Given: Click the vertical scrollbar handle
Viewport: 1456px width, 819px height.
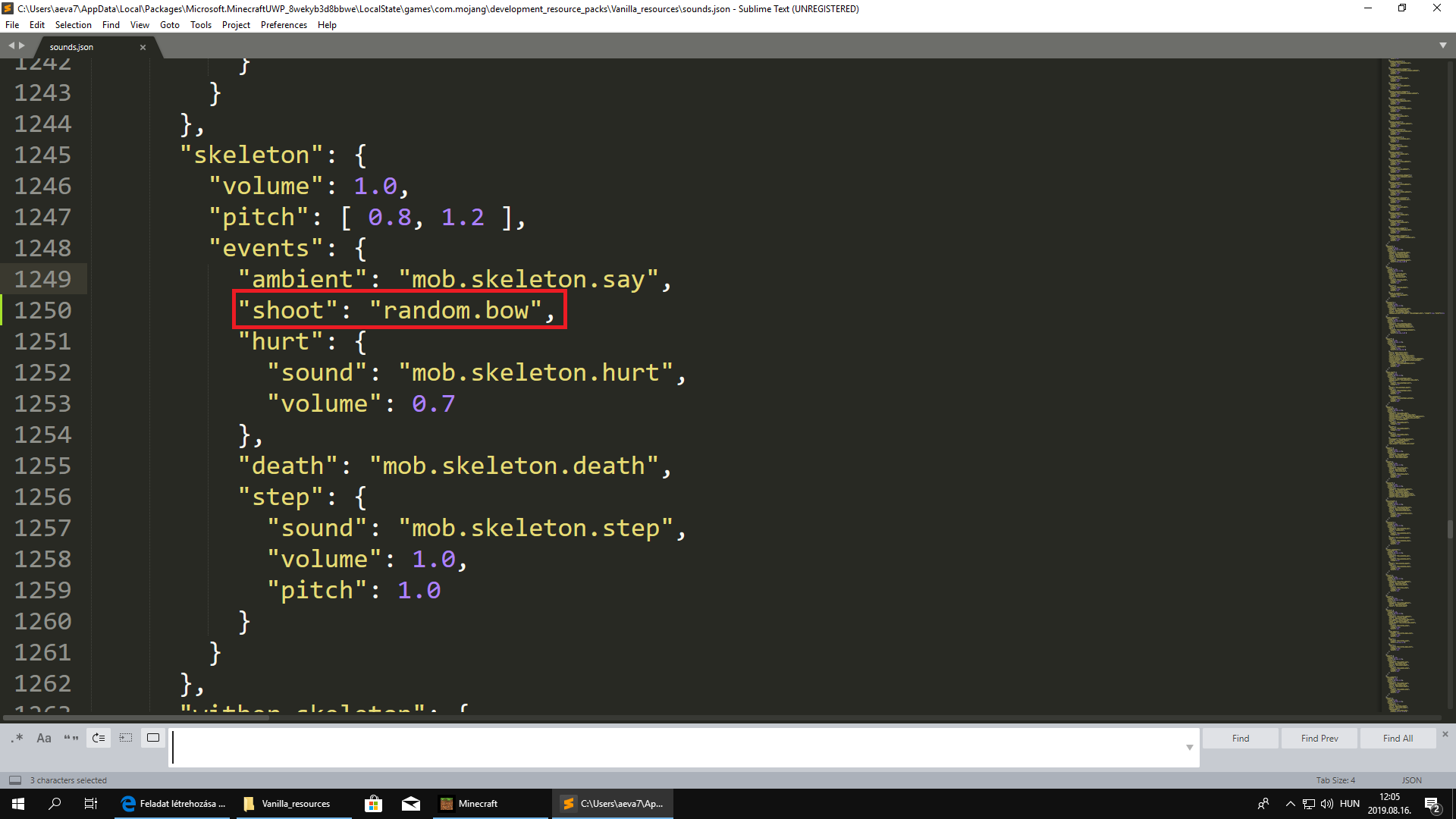Looking at the screenshot, I should coord(1450,529).
